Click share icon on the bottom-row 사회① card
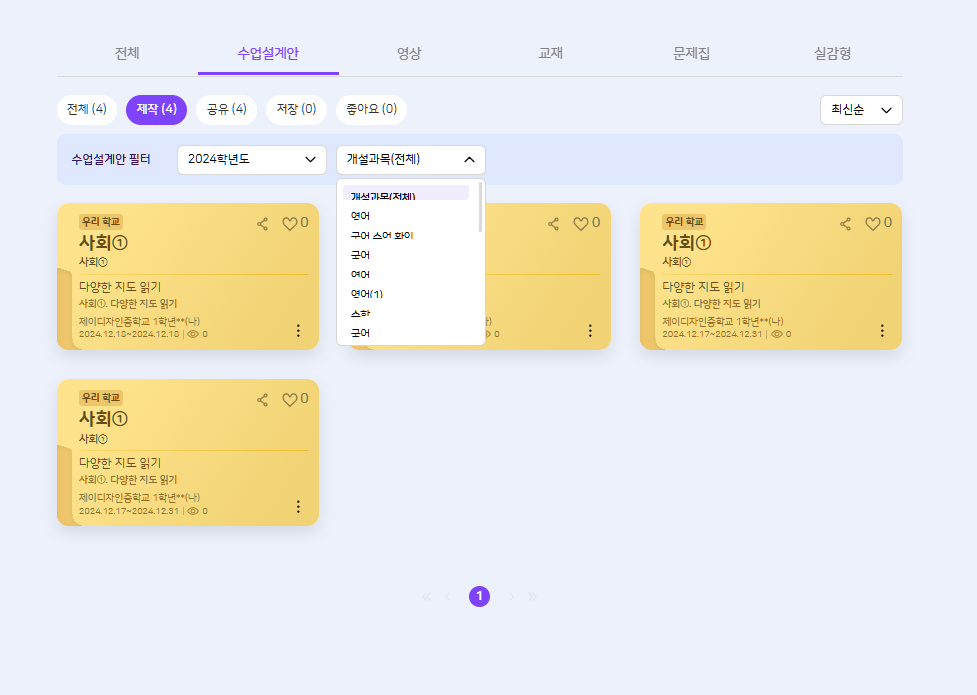The height and width of the screenshot is (695, 977). click(x=263, y=400)
